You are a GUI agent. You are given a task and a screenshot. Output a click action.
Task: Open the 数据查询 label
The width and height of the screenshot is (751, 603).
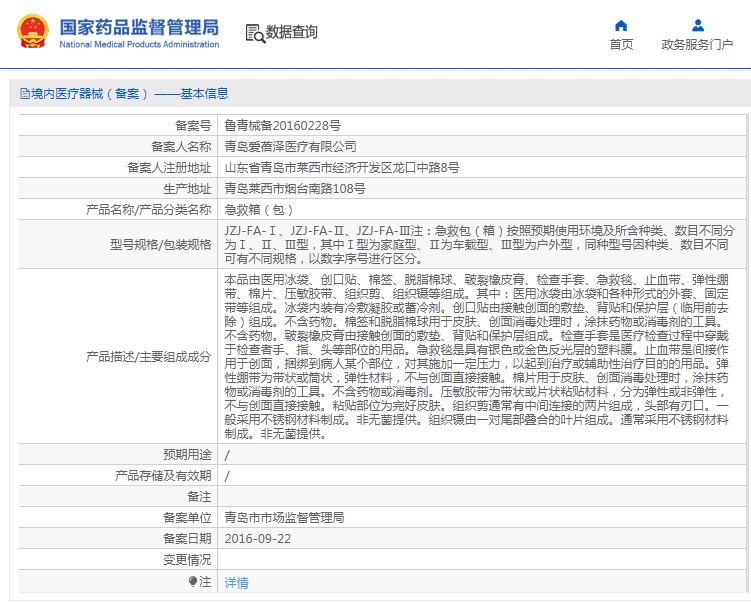coord(292,33)
